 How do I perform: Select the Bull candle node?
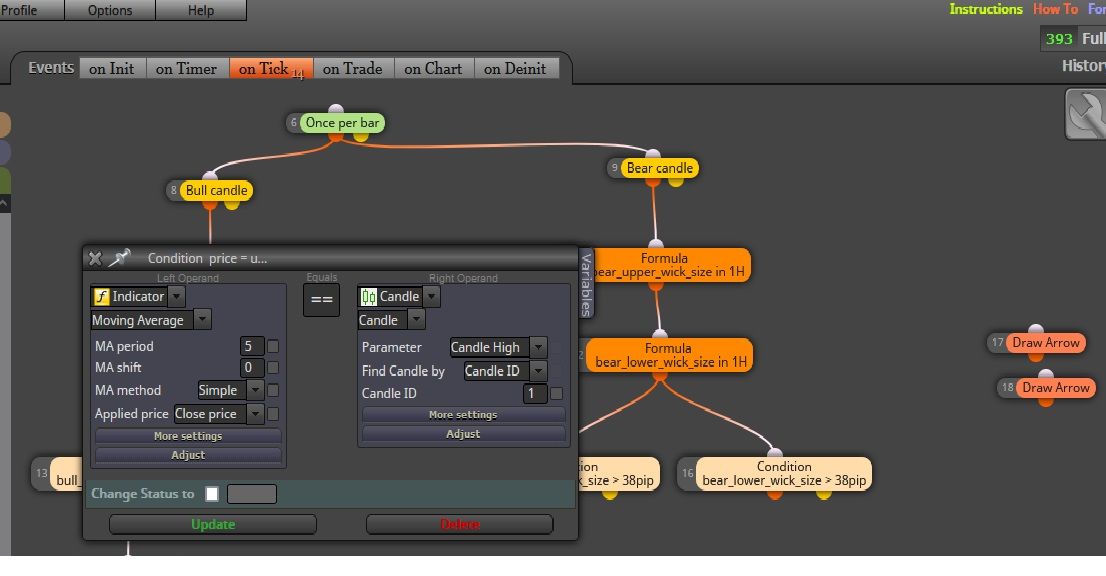click(217, 190)
